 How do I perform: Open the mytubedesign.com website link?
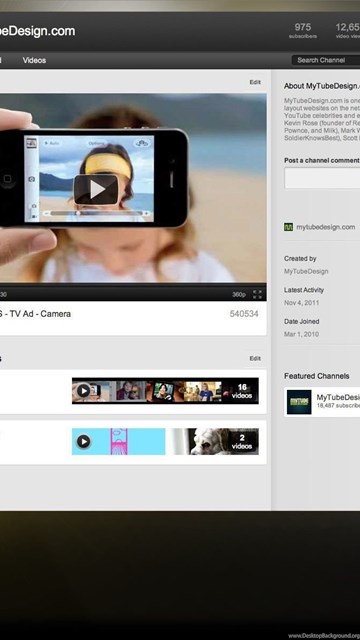[326, 227]
